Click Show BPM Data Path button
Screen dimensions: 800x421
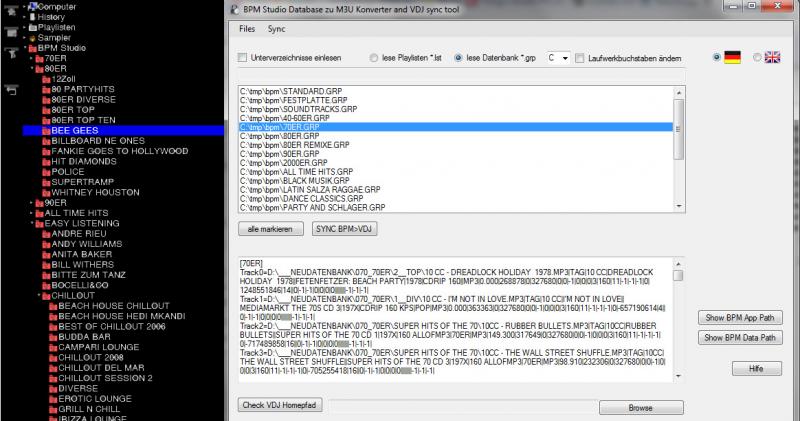click(740, 338)
